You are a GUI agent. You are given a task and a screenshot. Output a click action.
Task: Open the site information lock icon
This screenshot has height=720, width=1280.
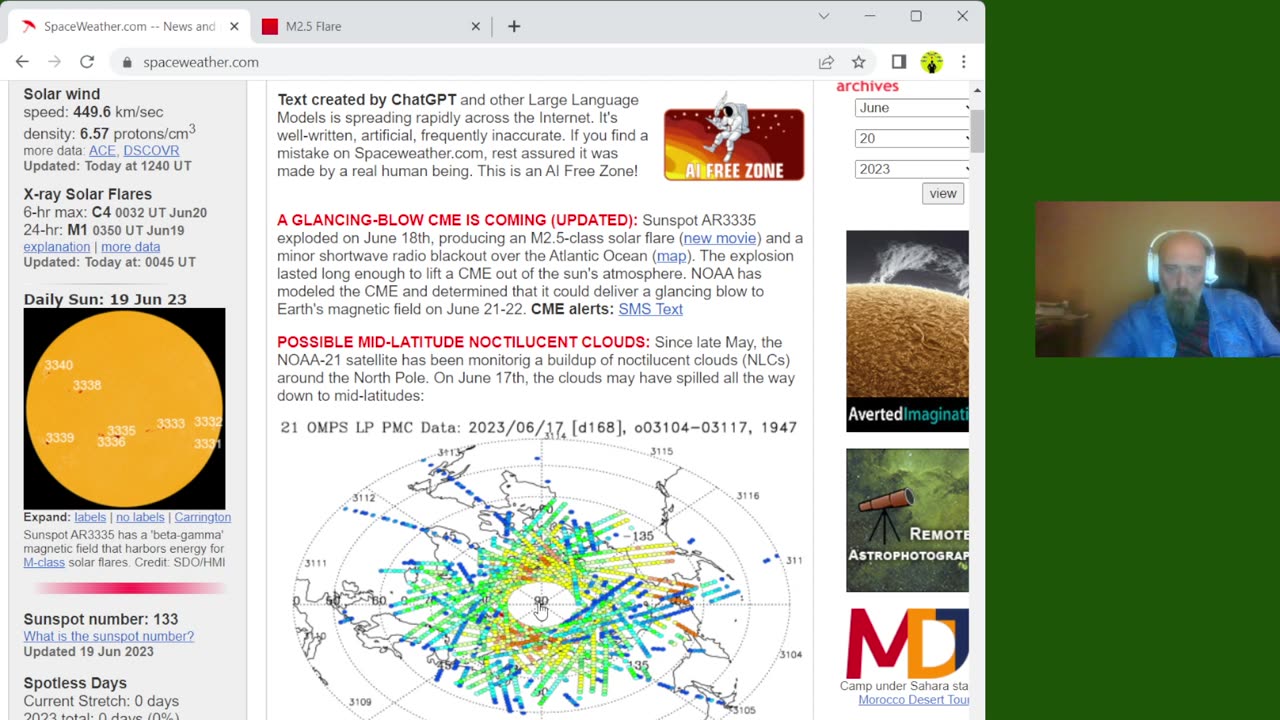tap(127, 62)
